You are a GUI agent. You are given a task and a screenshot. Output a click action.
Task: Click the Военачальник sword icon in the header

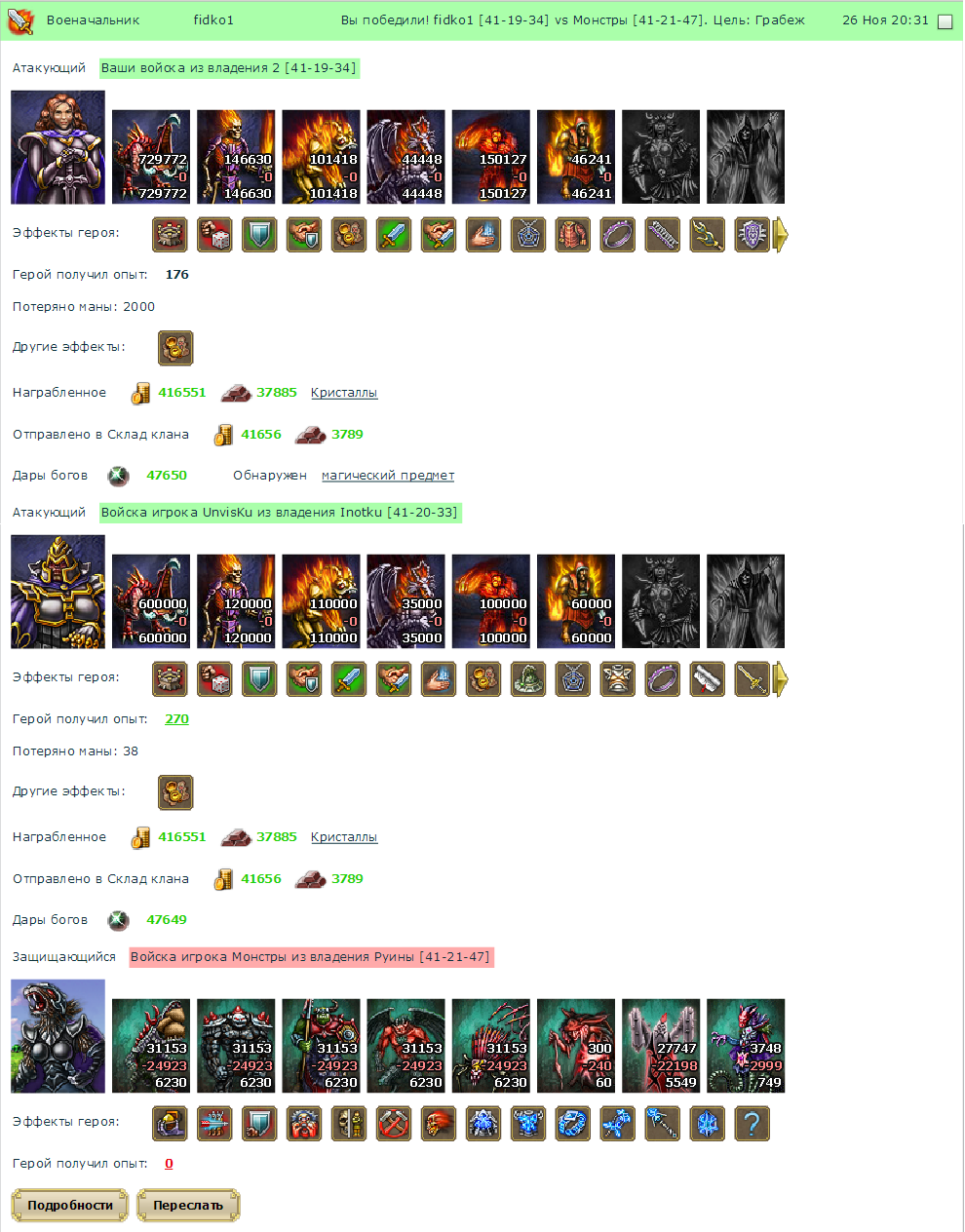pyautogui.click(x=20, y=20)
